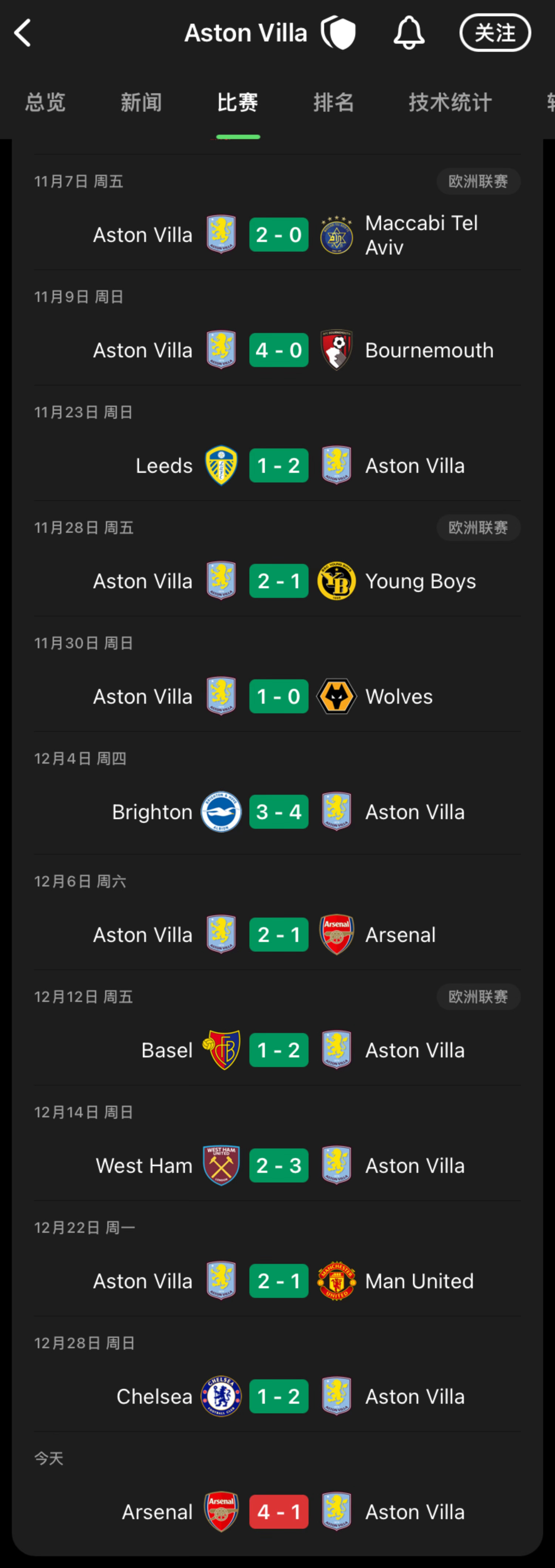Tap the 欧洲联赛 tag on 11月7日 match
Image resolution: width=555 pixels, height=1568 pixels.
point(478,181)
